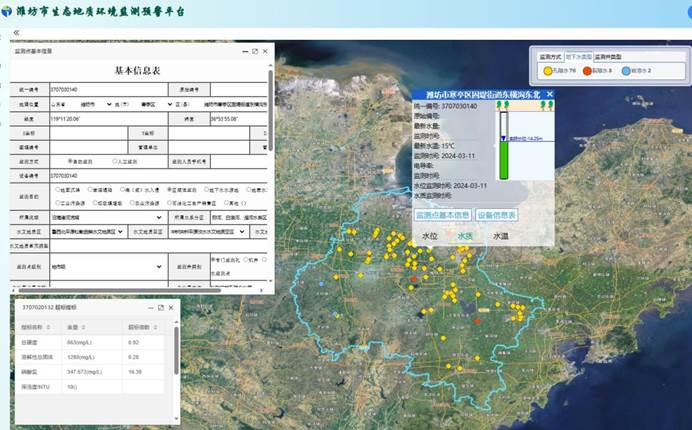Select 专门监测孔 radio option
Image resolution: width=692 pixels, height=430 pixels.
click(213, 258)
